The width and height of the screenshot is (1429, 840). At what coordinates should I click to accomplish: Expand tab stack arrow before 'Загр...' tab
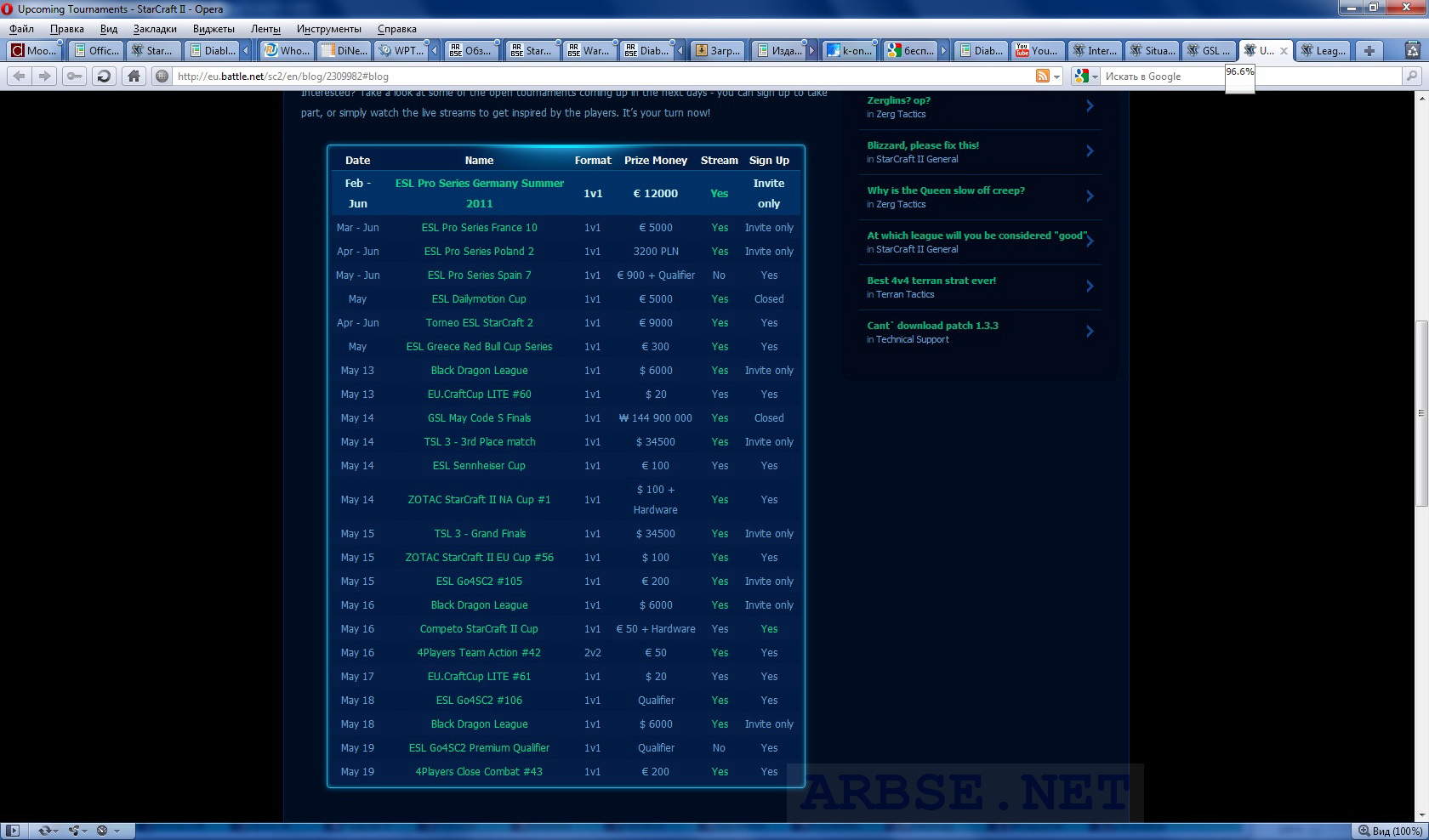(680, 50)
